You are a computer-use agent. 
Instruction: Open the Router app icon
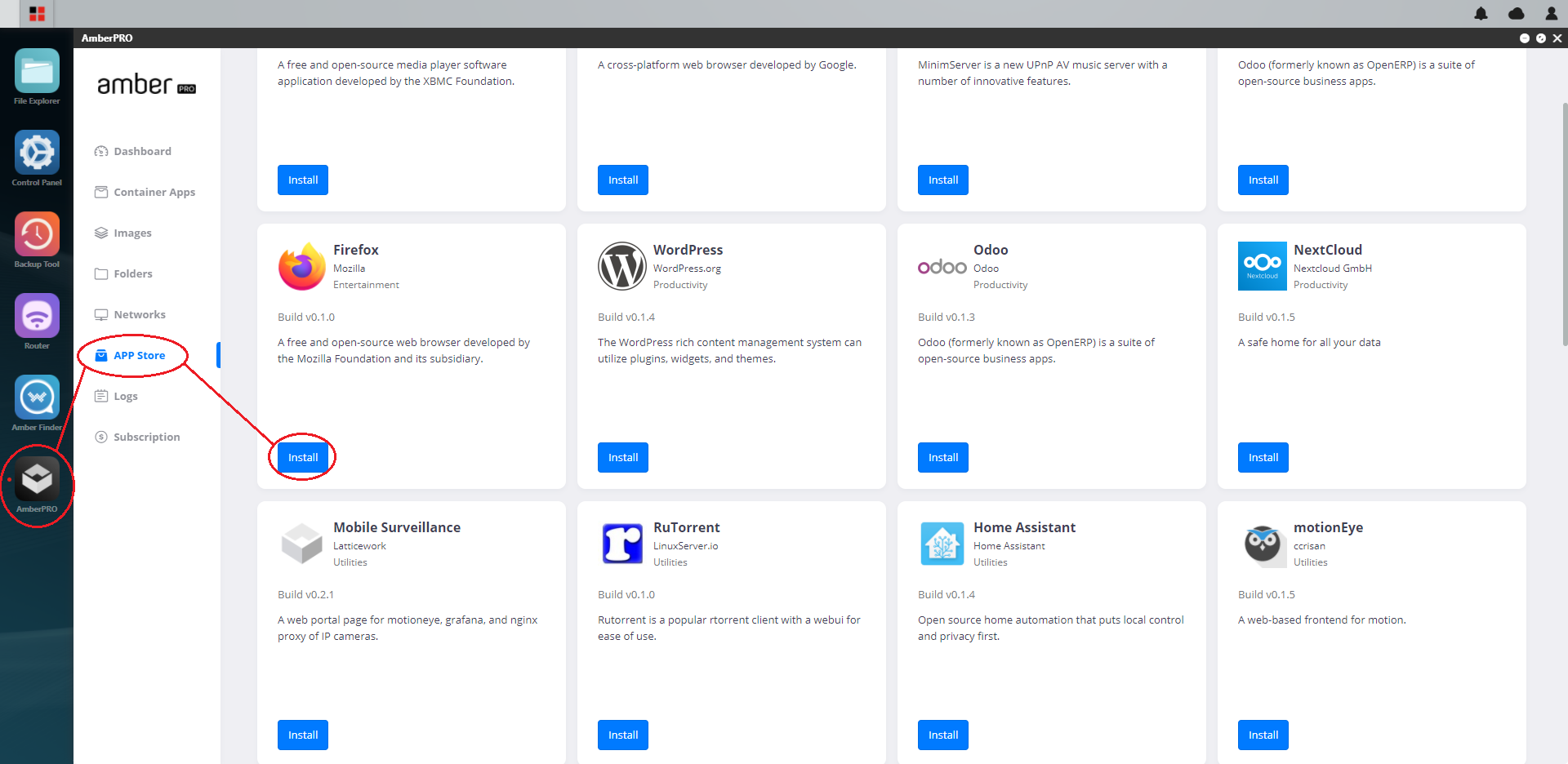click(x=37, y=316)
